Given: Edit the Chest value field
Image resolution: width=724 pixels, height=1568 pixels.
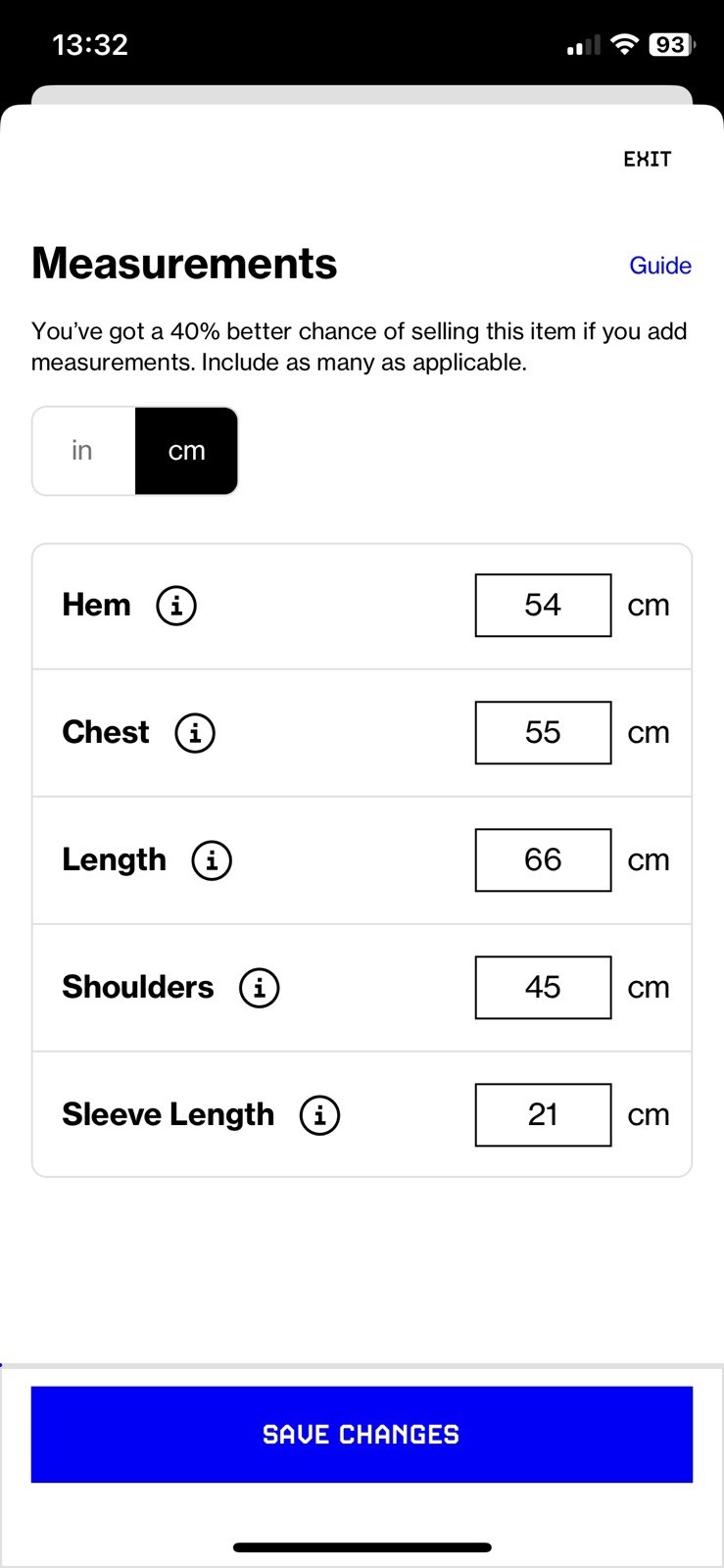Looking at the screenshot, I should pos(543,732).
